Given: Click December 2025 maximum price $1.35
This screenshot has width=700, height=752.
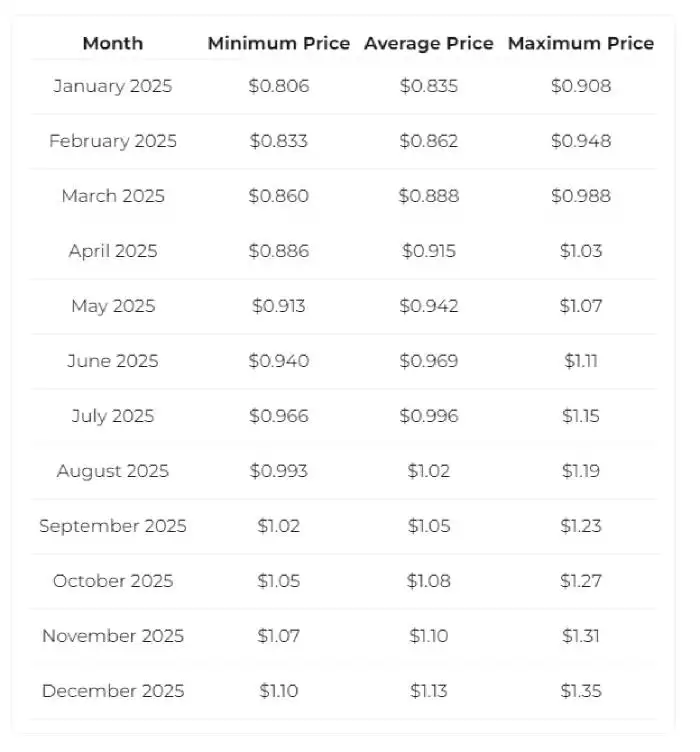Looking at the screenshot, I should tap(581, 691).
